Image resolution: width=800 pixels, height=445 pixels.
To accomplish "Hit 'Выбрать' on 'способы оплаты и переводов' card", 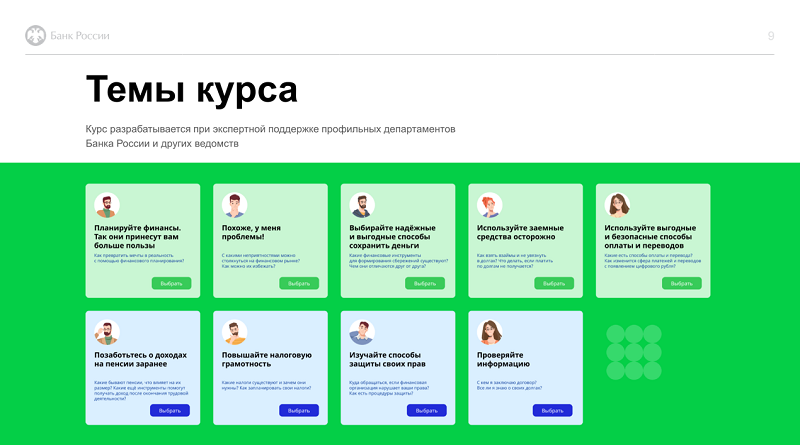I will 681,283.
